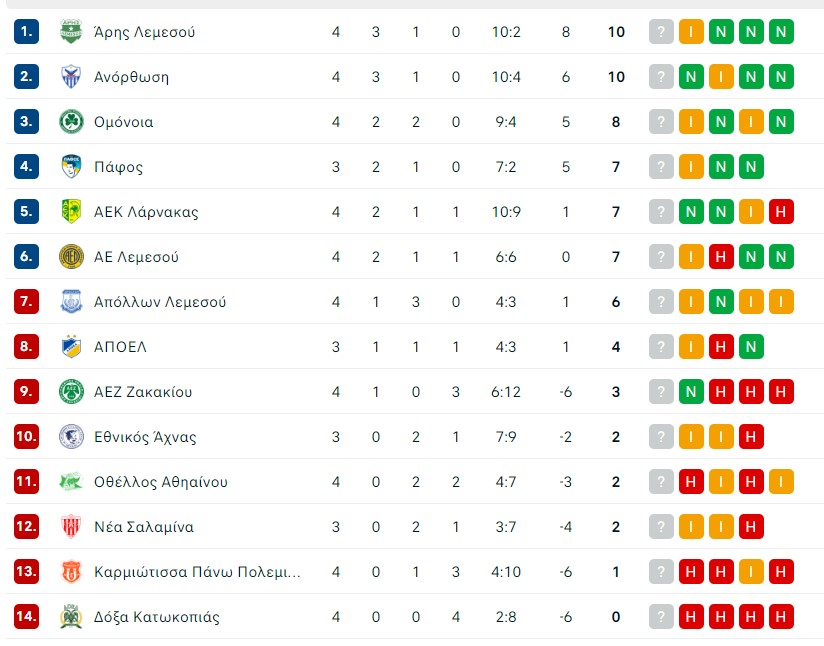Click the gray question mark for Πάφος
This screenshot has height=646, width=824.
[x=661, y=167]
